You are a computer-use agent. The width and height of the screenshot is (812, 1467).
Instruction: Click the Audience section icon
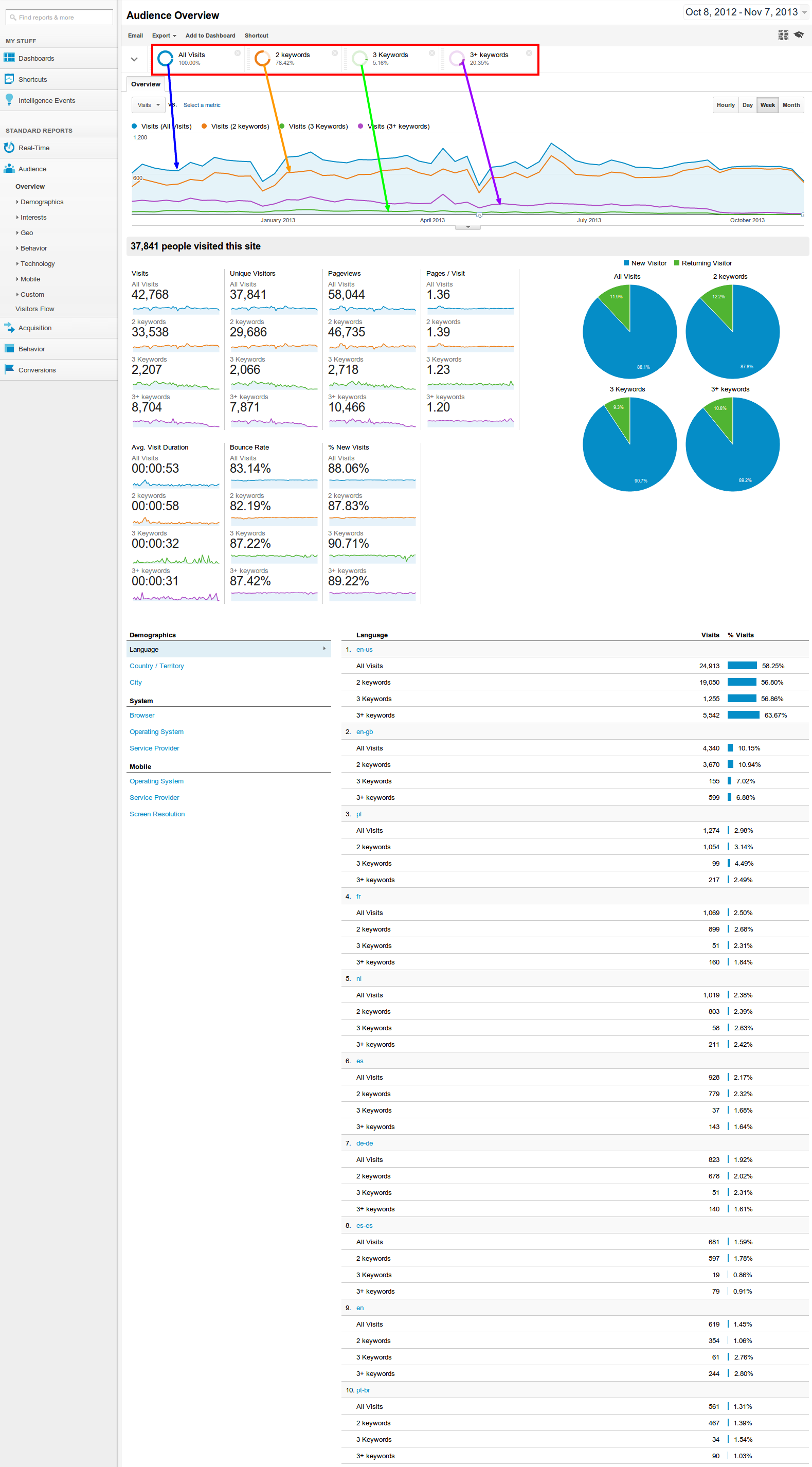coord(9,169)
